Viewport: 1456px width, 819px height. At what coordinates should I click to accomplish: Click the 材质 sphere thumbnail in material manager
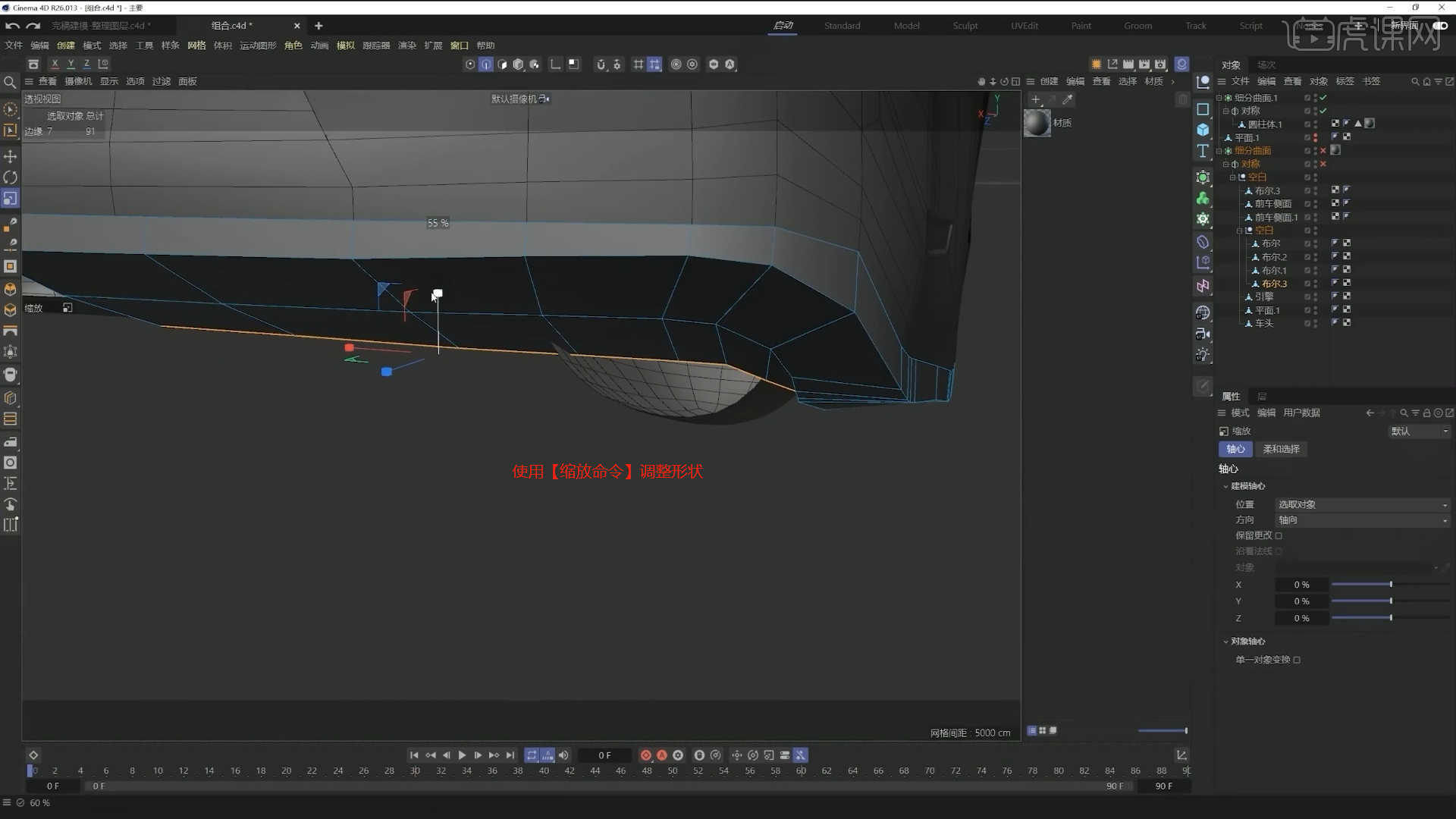[x=1037, y=123]
